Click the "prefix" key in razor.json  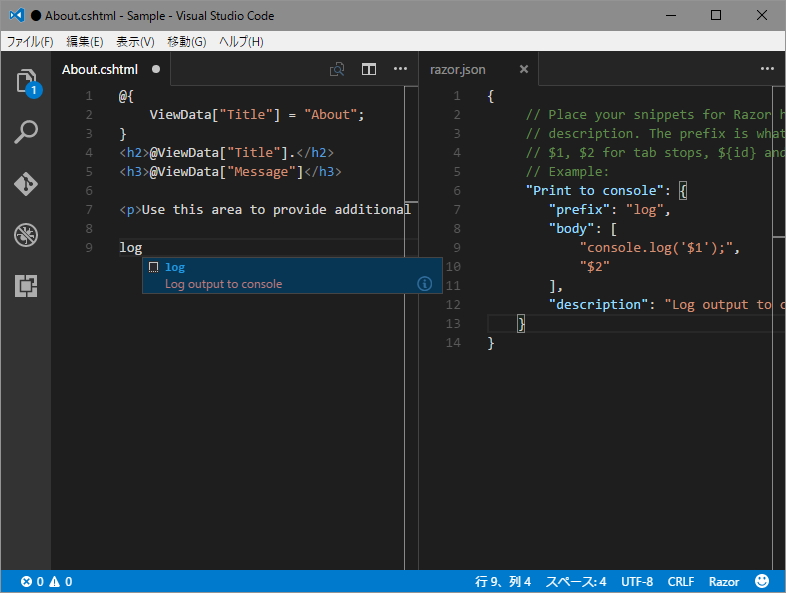tap(579, 210)
